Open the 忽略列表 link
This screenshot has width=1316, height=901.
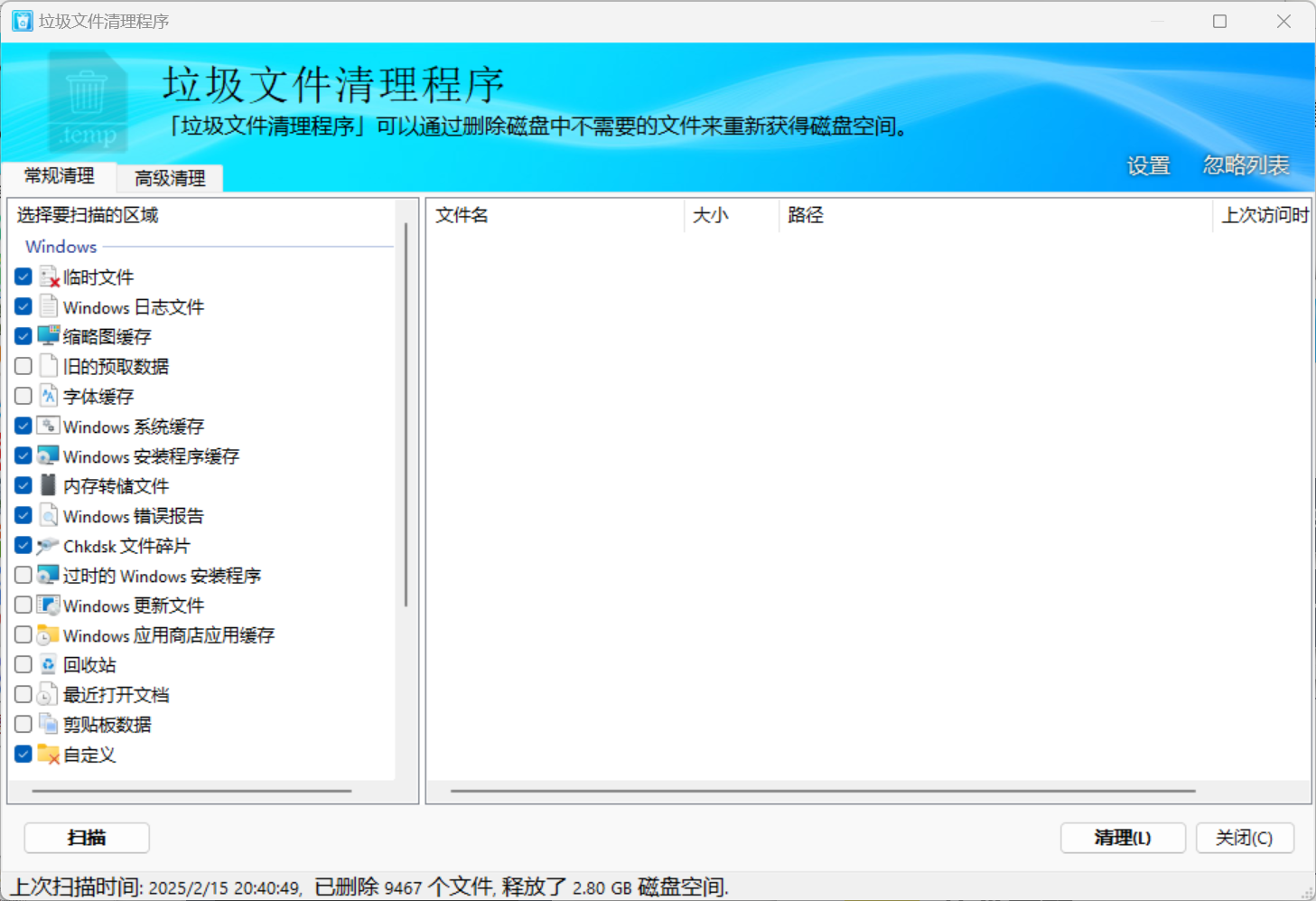[x=1246, y=165]
